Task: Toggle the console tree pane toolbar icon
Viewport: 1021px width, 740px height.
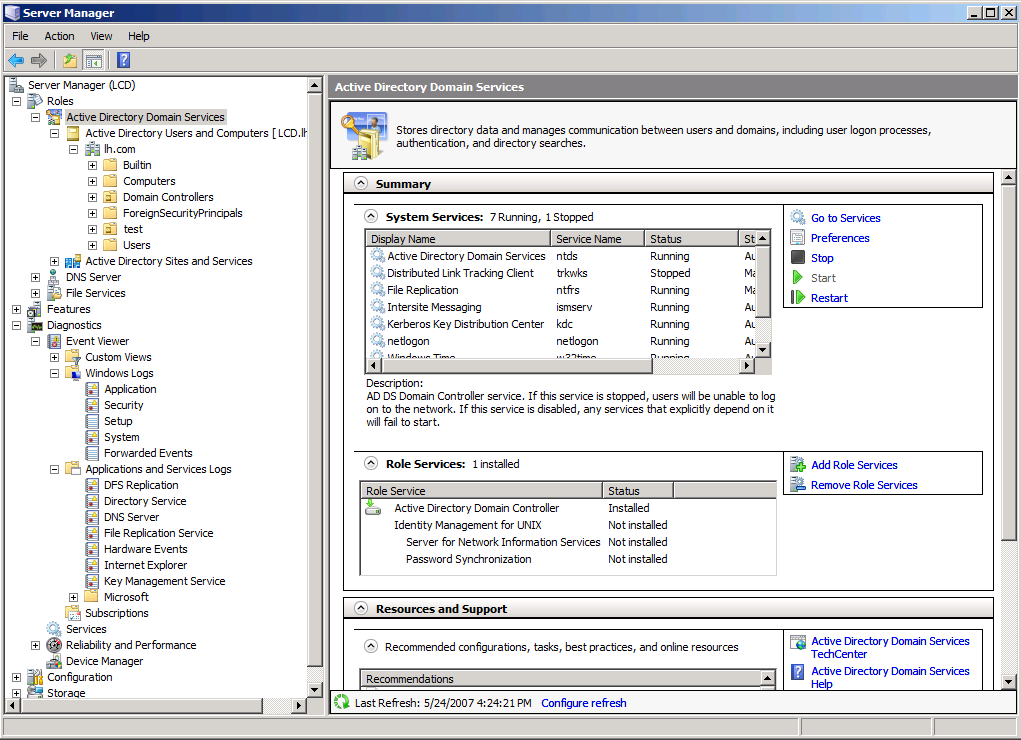Action: 94,61
